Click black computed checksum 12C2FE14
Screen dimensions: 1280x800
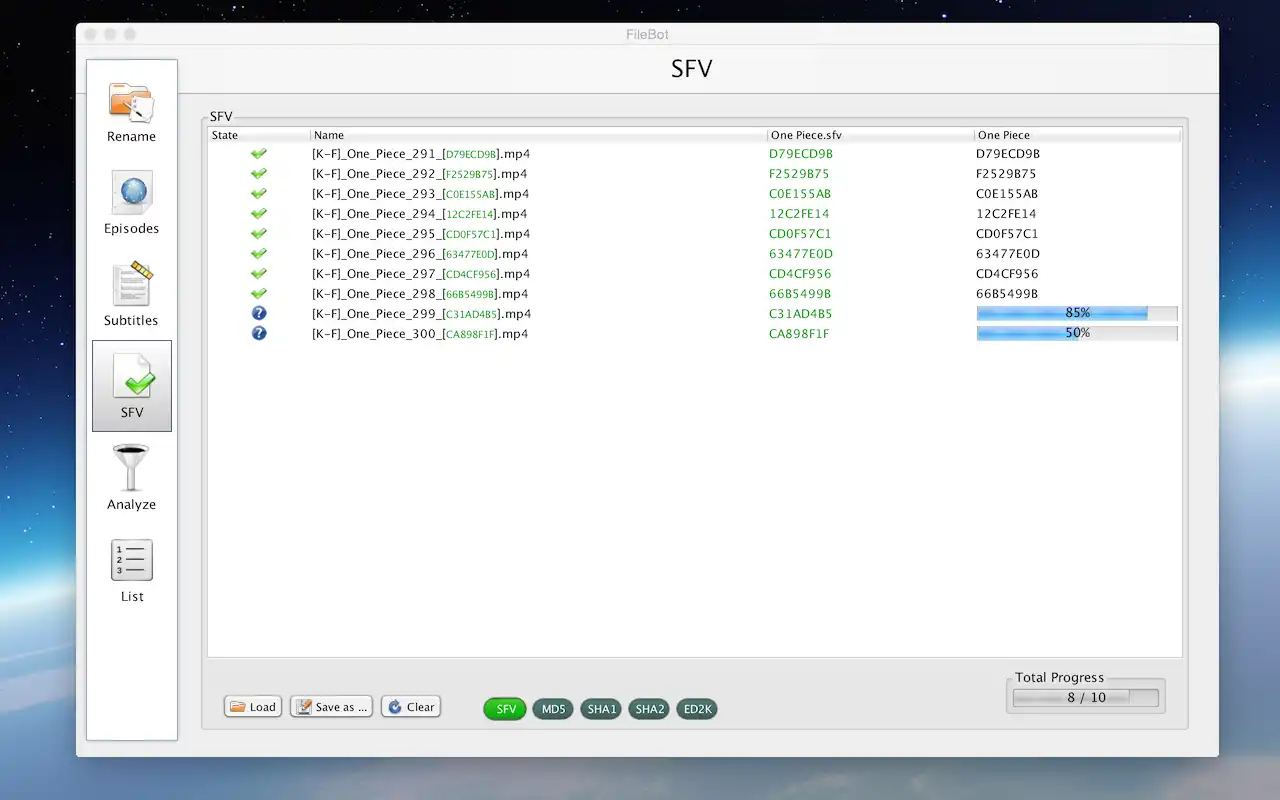coord(1006,214)
